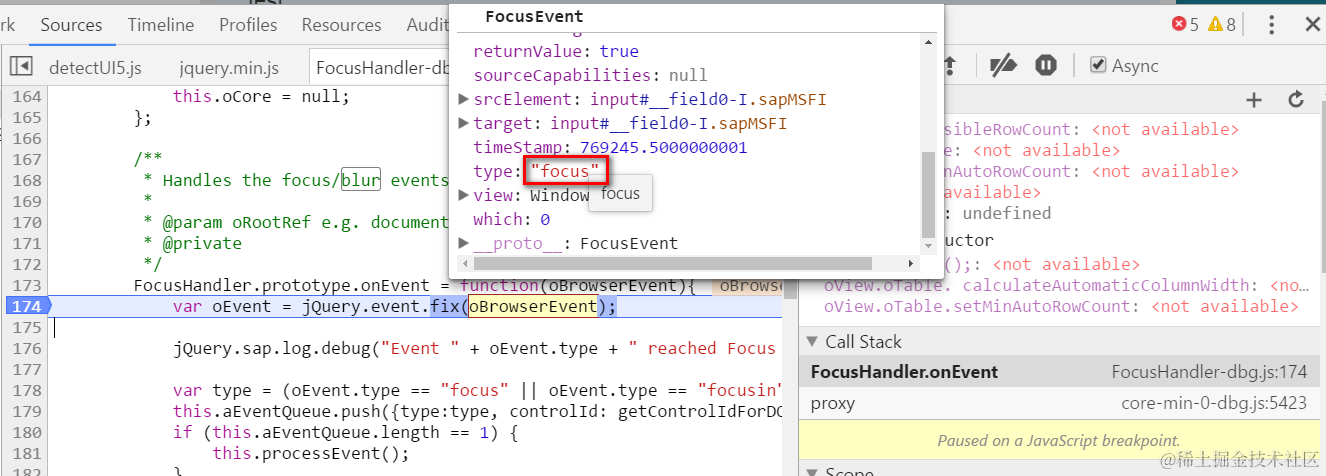This screenshot has width=1326, height=476.
Task: Click the FocusEvent popup title
Action: click(x=534, y=16)
